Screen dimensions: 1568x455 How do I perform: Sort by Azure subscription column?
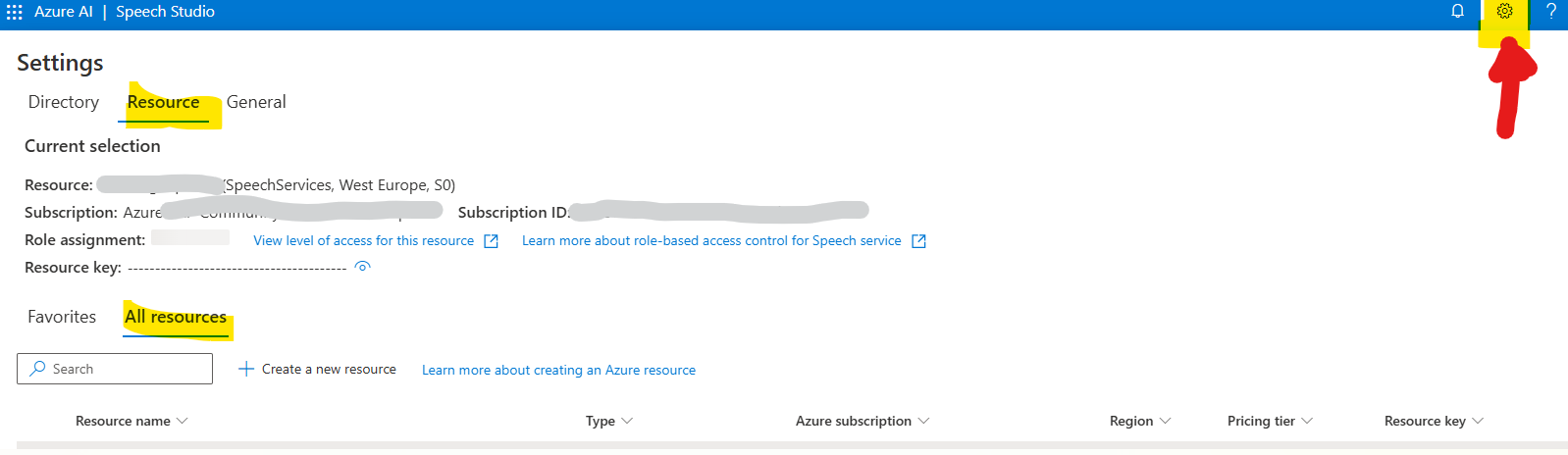(x=862, y=421)
